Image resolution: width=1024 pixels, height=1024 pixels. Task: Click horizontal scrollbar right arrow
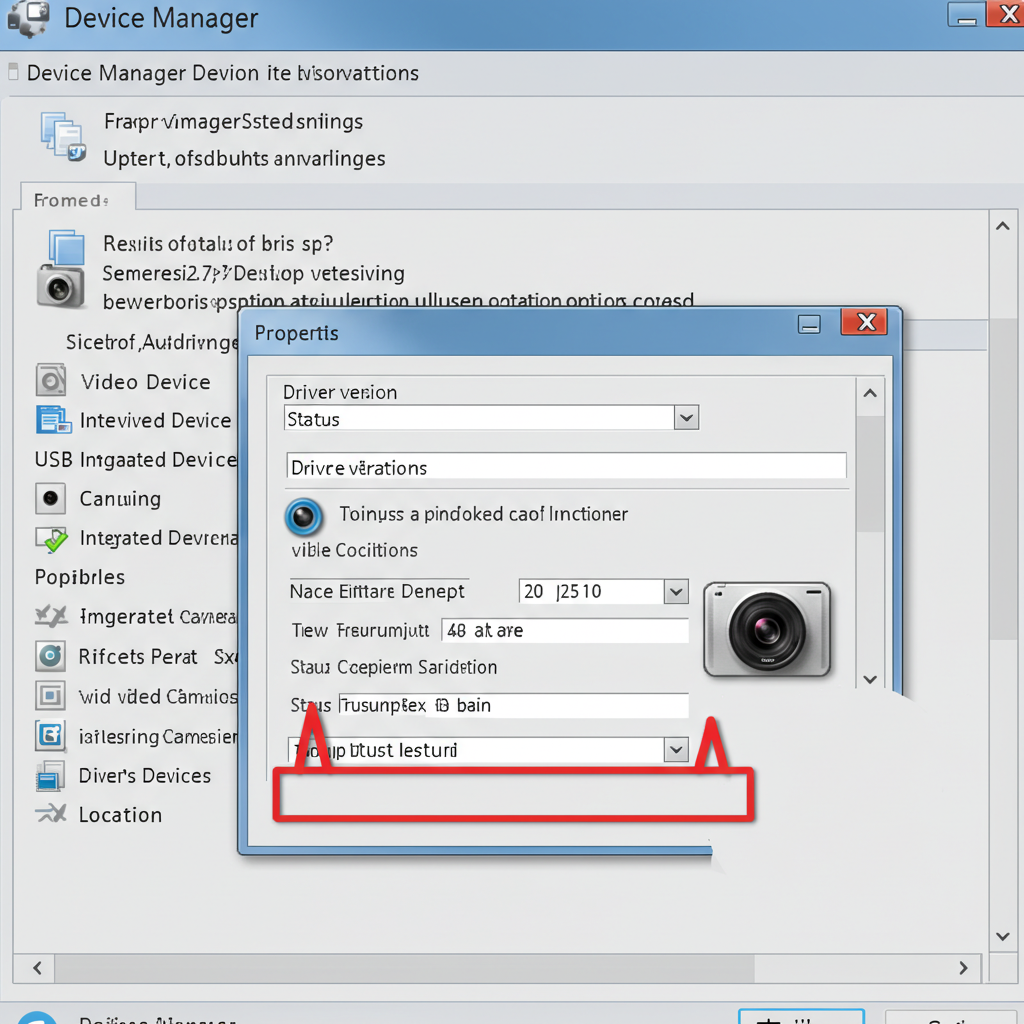point(963,968)
